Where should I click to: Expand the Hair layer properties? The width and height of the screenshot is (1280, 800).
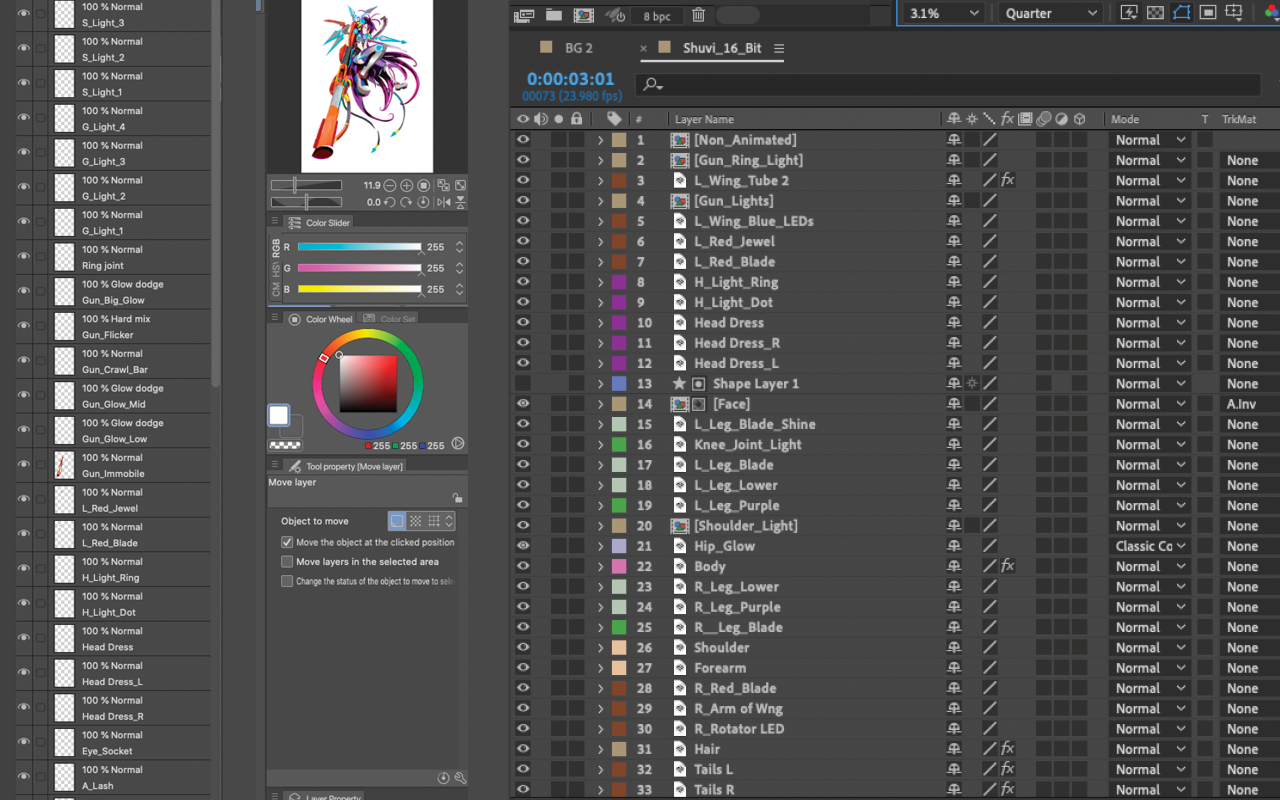(x=600, y=749)
